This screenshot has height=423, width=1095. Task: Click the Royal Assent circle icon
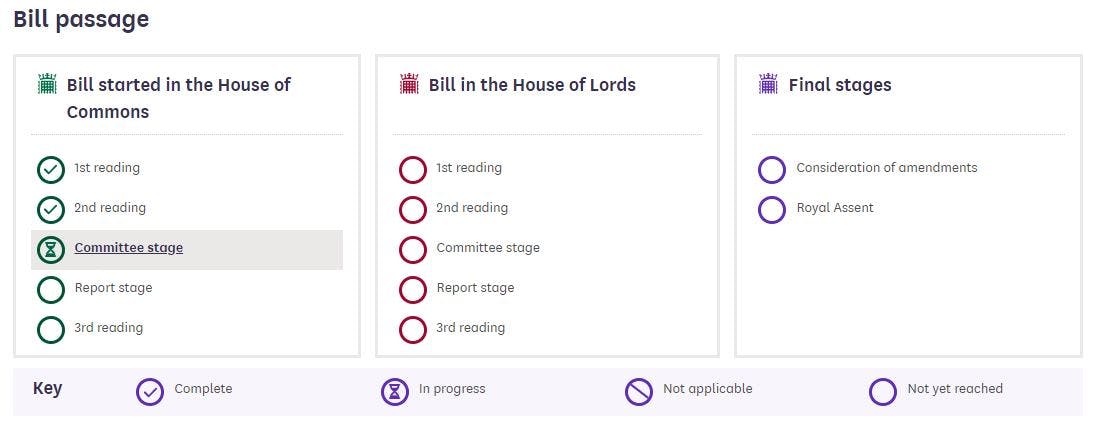(x=772, y=210)
